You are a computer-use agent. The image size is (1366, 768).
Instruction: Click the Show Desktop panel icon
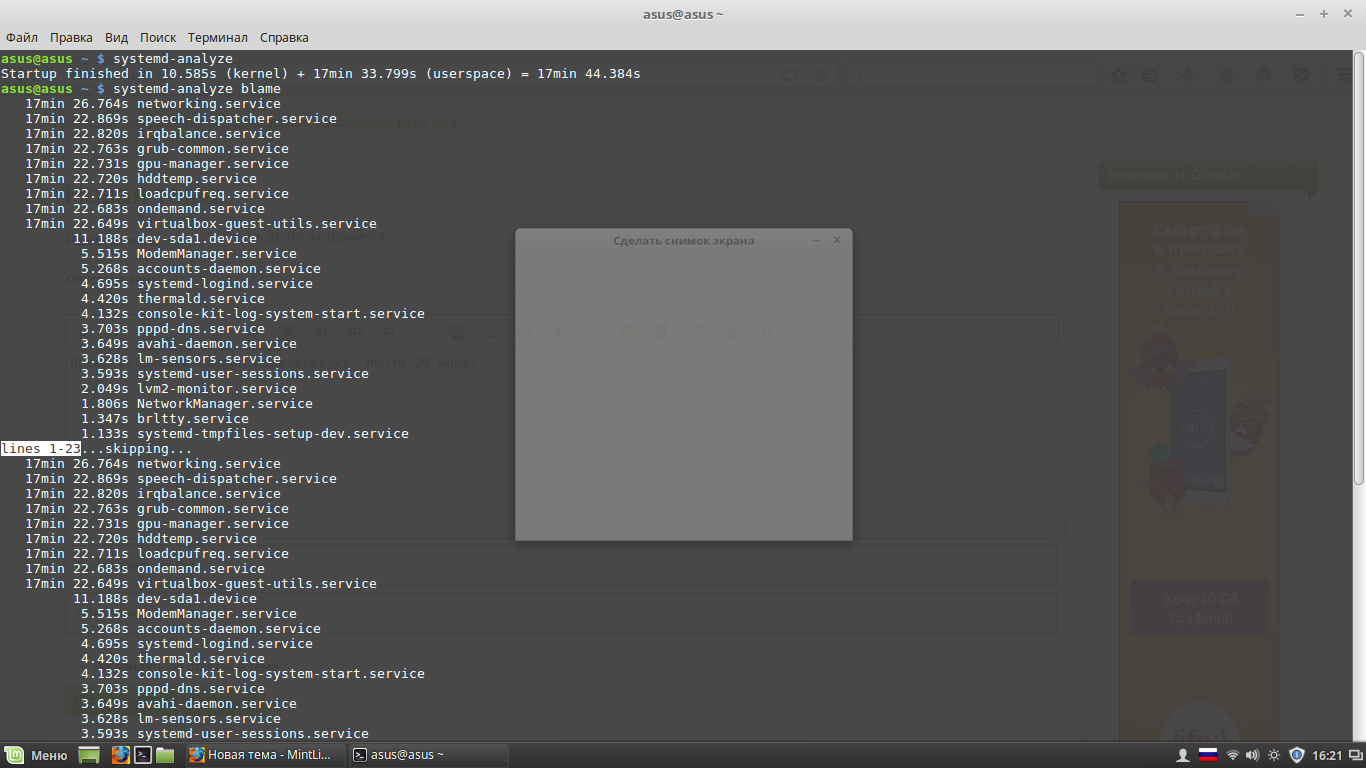89,755
